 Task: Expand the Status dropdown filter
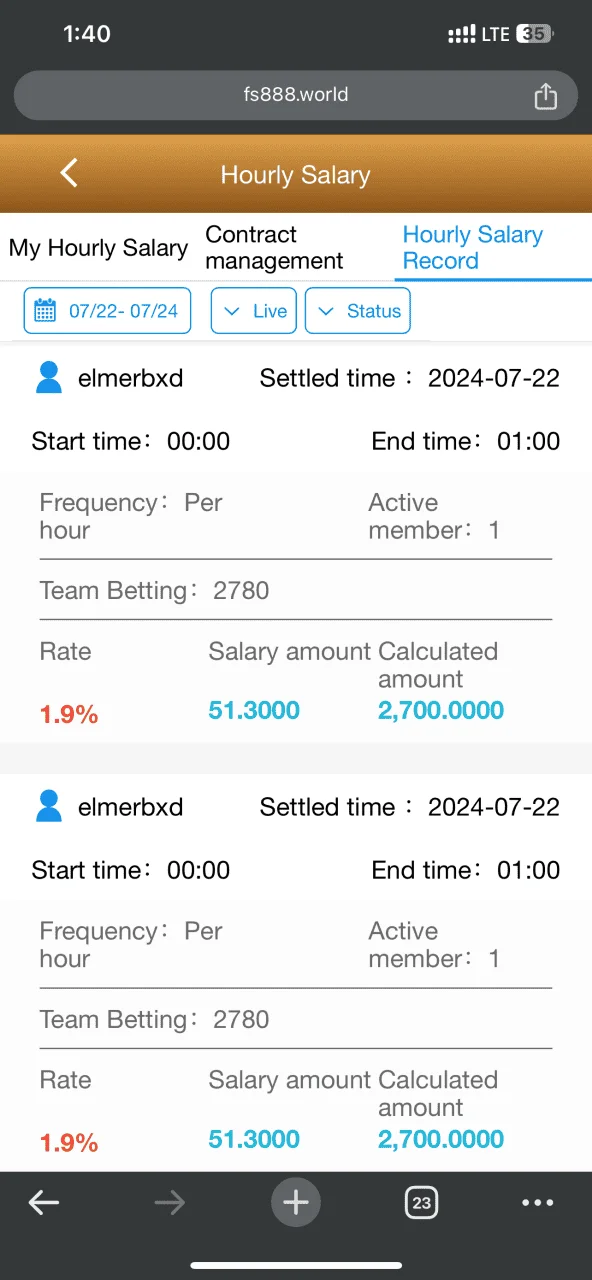[358, 311]
